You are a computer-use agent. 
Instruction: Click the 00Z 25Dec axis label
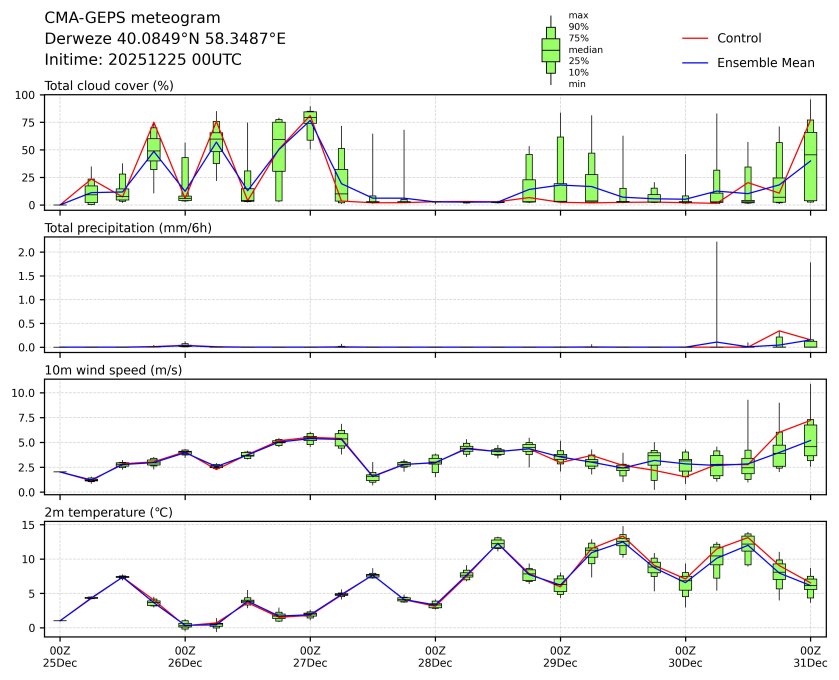tap(60, 656)
